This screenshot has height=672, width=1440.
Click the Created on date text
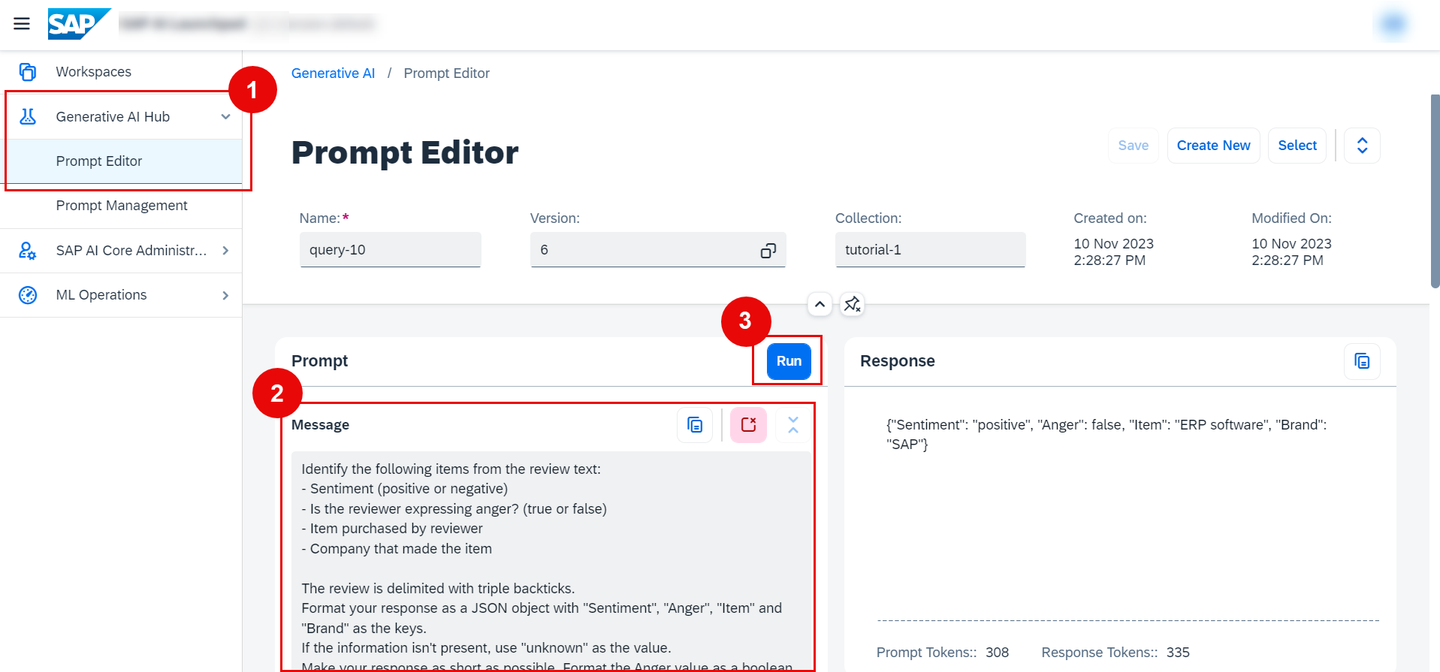1114,252
